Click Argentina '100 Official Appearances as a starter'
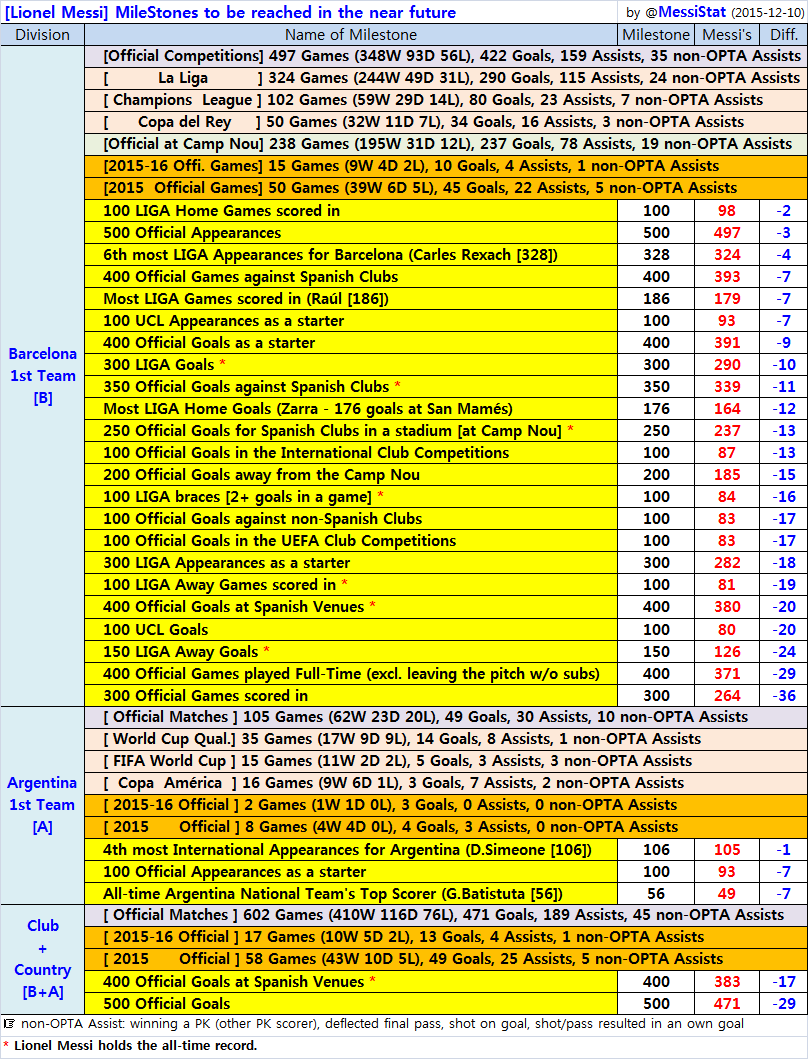The height and width of the screenshot is (1059, 808). pyautogui.click(x=351, y=872)
